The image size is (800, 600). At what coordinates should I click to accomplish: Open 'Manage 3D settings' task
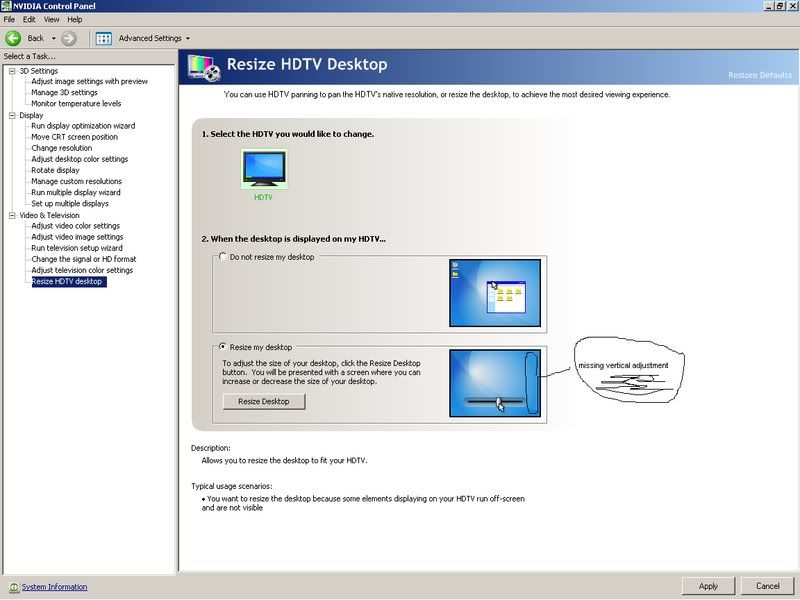pyautogui.click(x=64, y=93)
